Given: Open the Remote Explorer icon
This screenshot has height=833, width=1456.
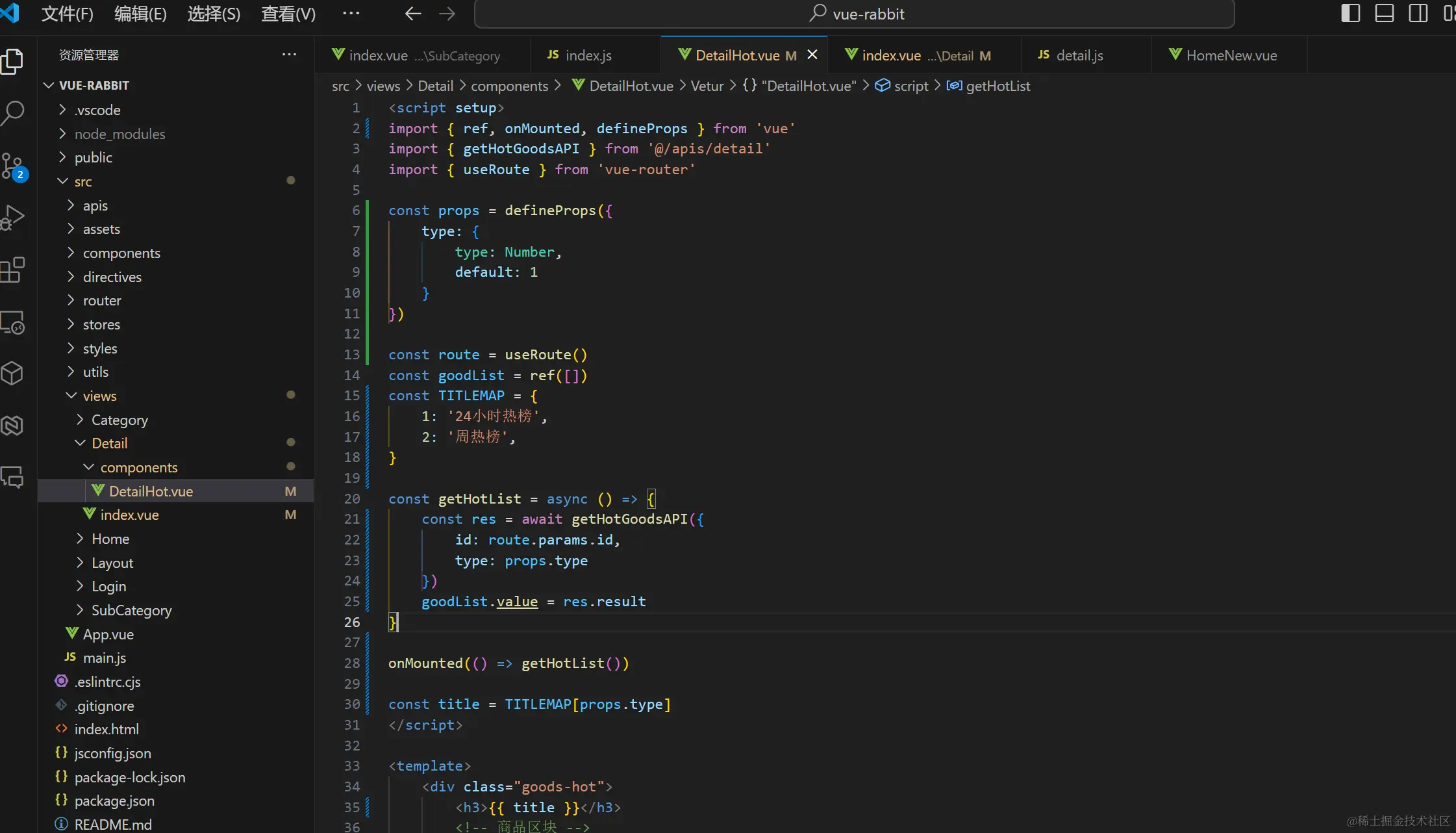Looking at the screenshot, I should click(12, 322).
